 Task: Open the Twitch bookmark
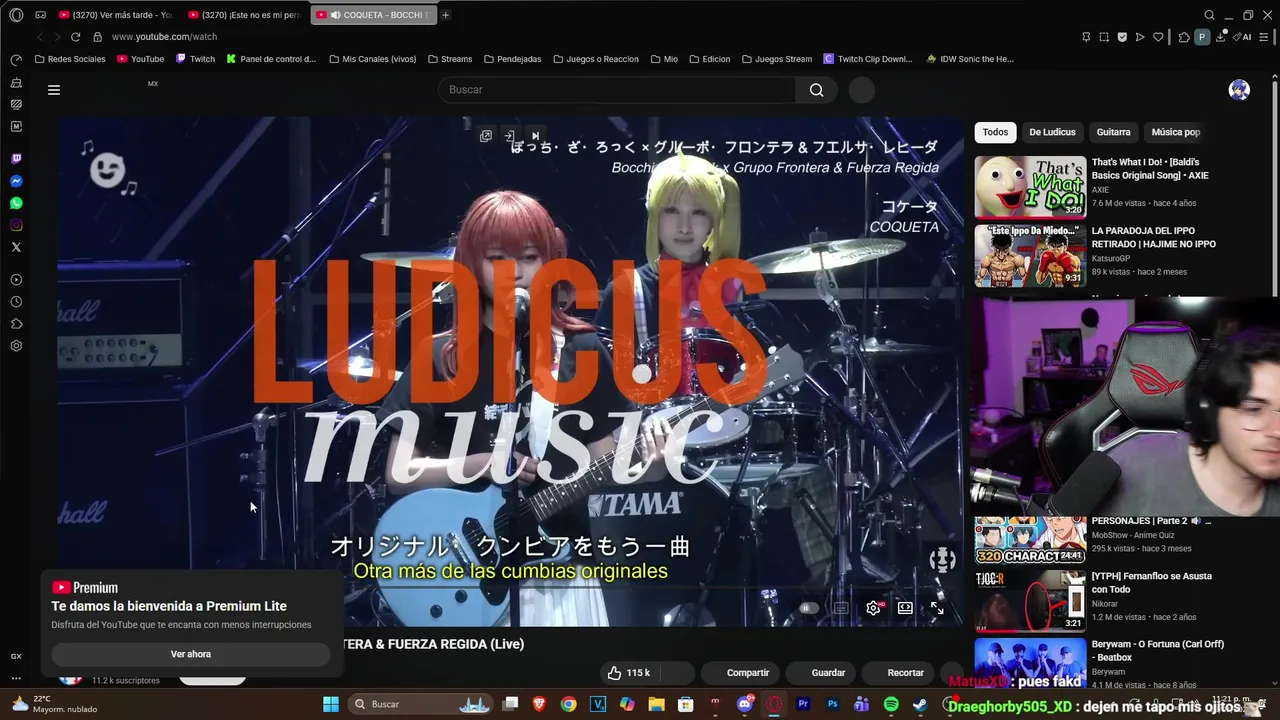tap(195, 59)
